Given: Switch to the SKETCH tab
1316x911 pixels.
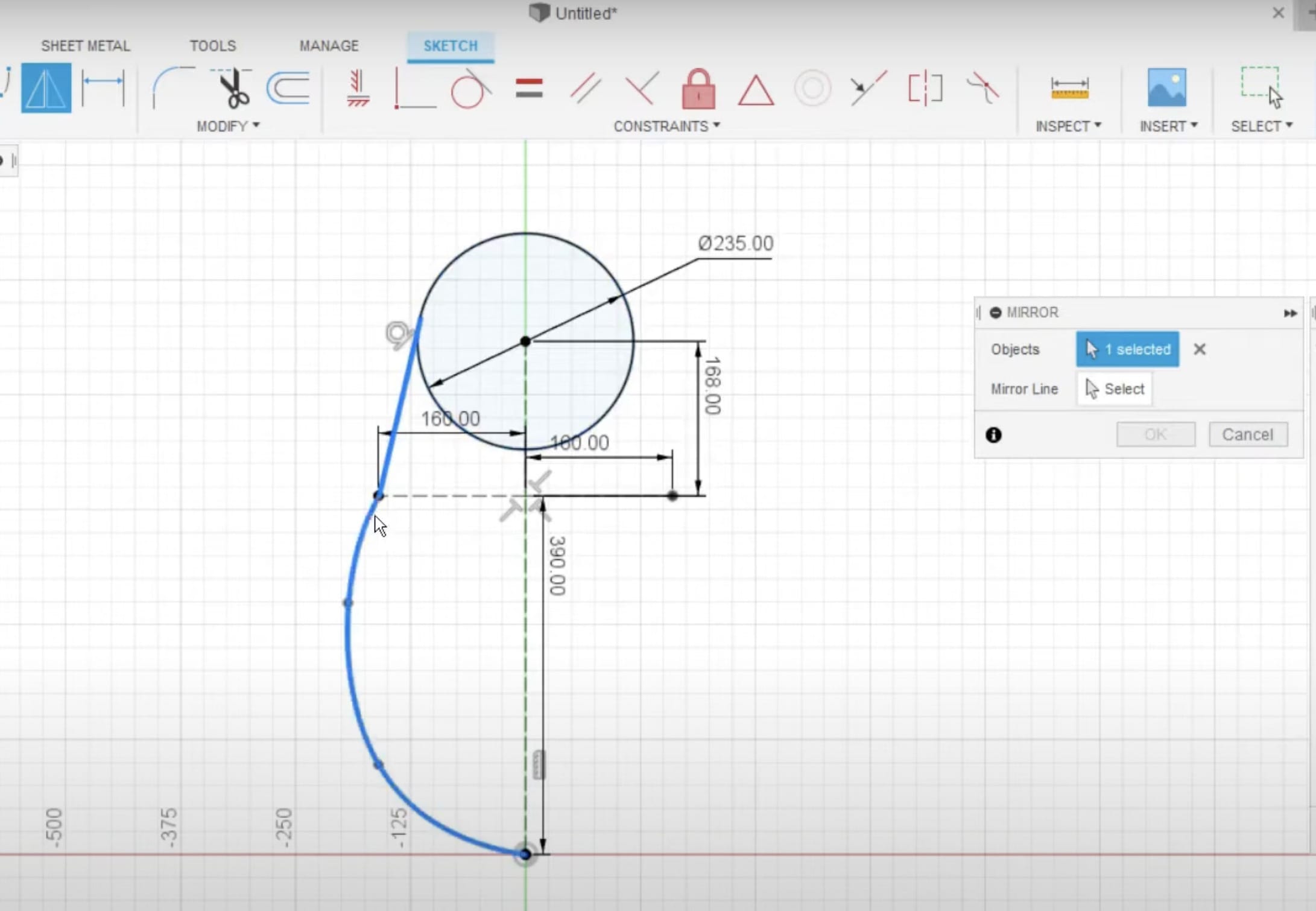Looking at the screenshot, I should (451, 46).
